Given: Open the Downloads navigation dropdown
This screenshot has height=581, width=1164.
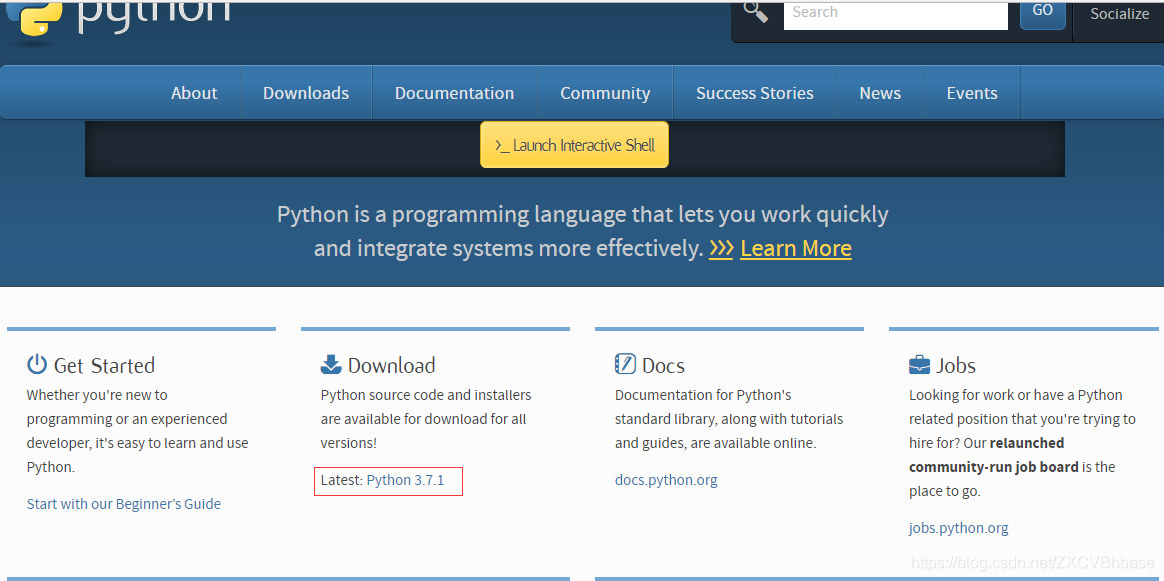Looking at the screenshot, I should (x=306, y=92).
